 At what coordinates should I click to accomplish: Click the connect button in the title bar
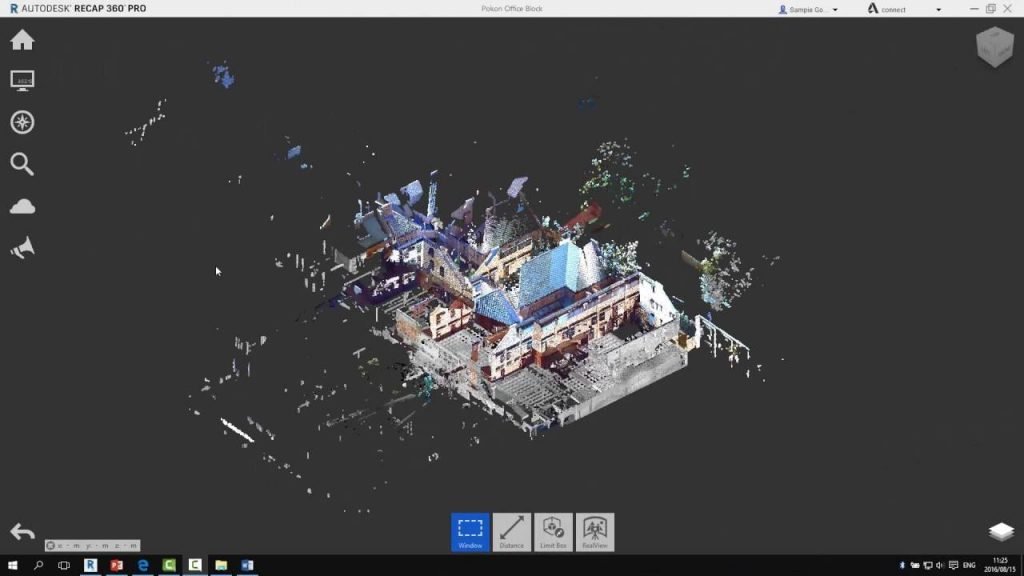(x=888, y=9)
